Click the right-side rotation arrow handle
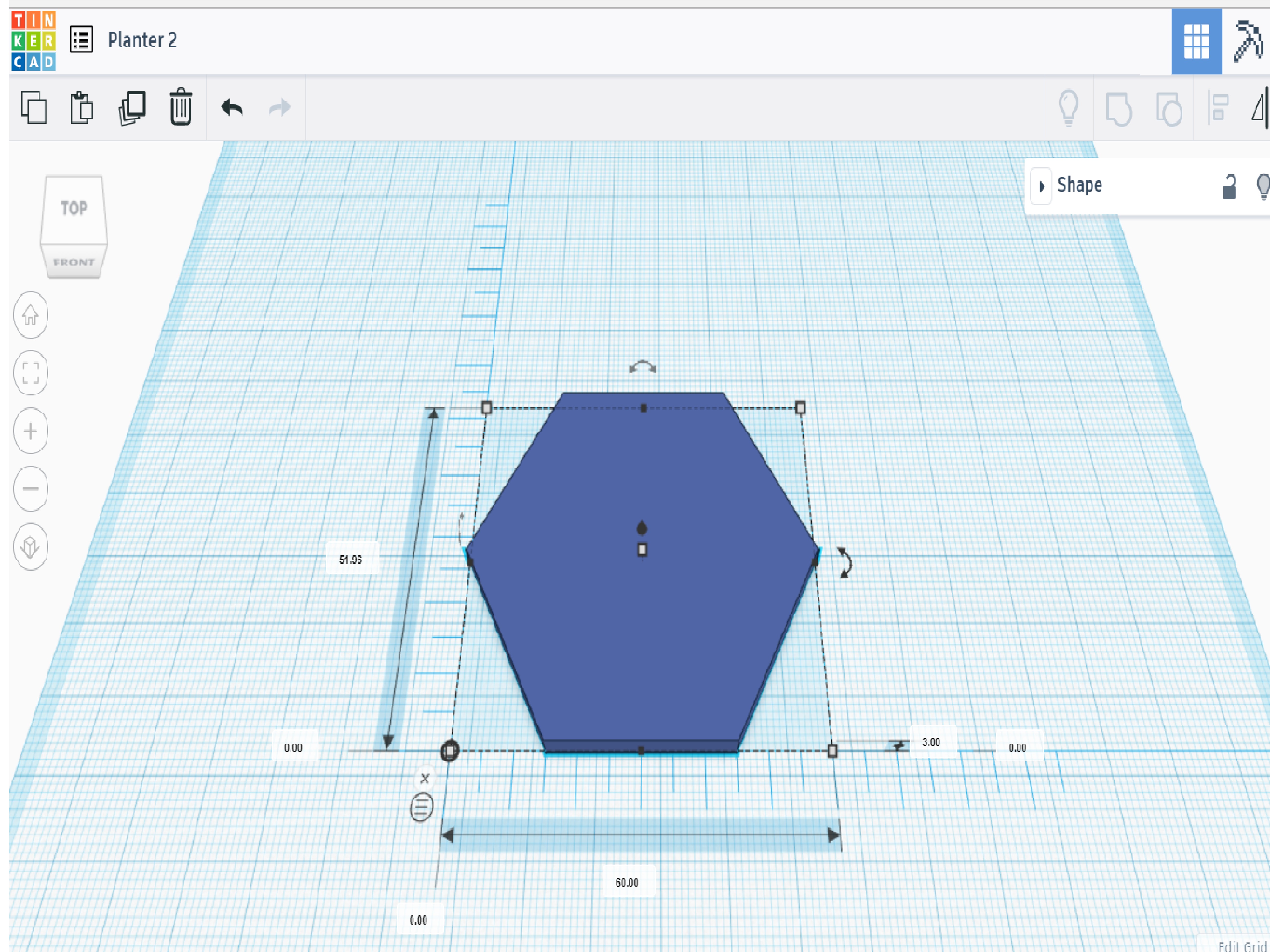1270x952 pixels. pyautogui.click(x=844, y=562)
